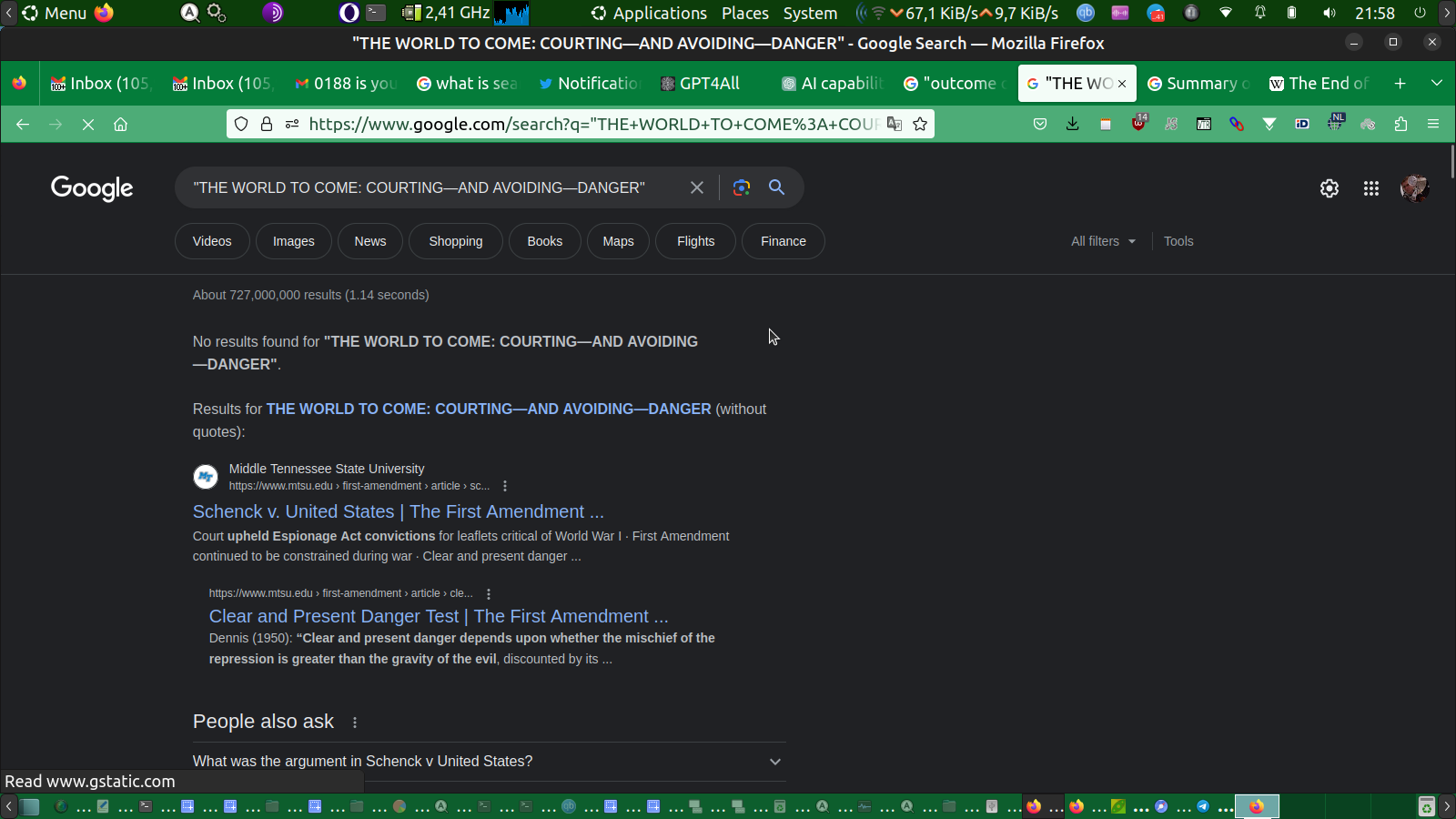
Task: Open the Google apps grid
Action: [1371, 188]
